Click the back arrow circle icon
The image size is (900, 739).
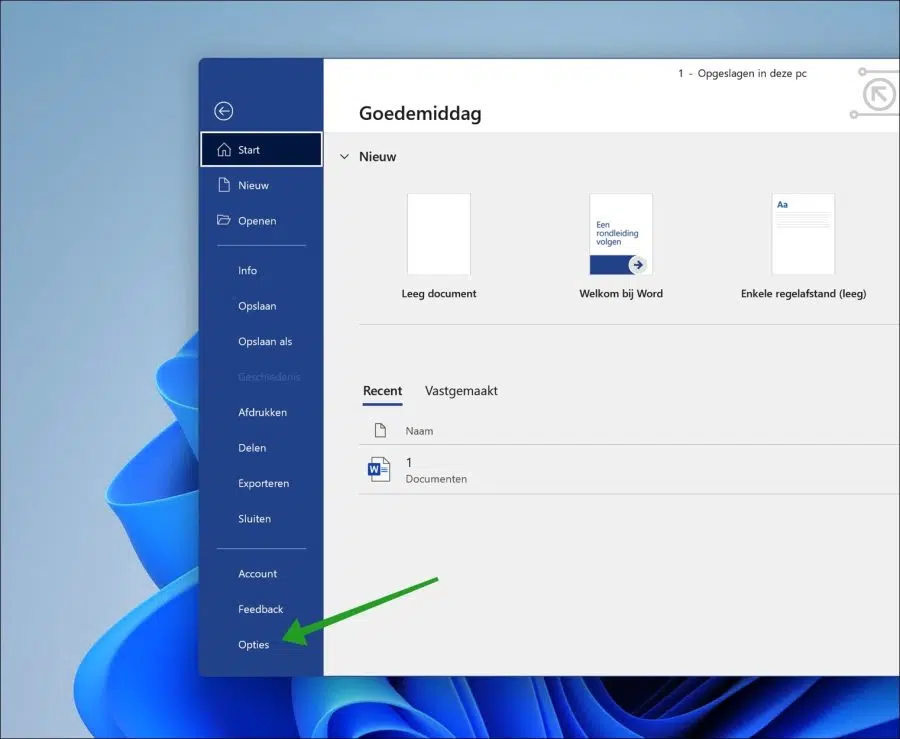click(224, 111)
